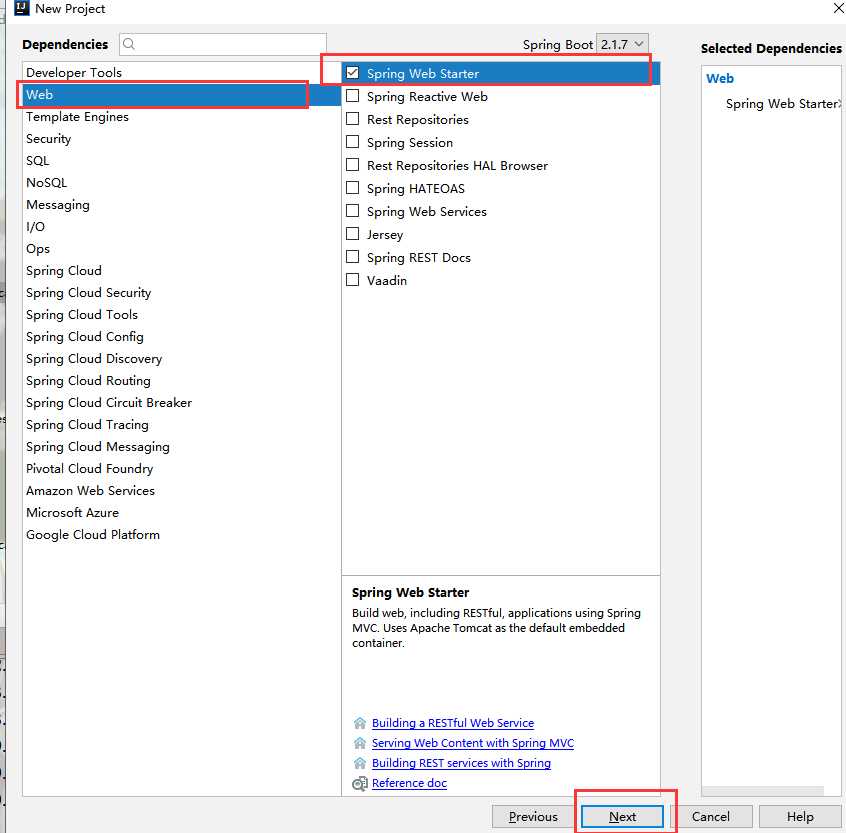Click the Cancel button

click(x=711, y=816)
